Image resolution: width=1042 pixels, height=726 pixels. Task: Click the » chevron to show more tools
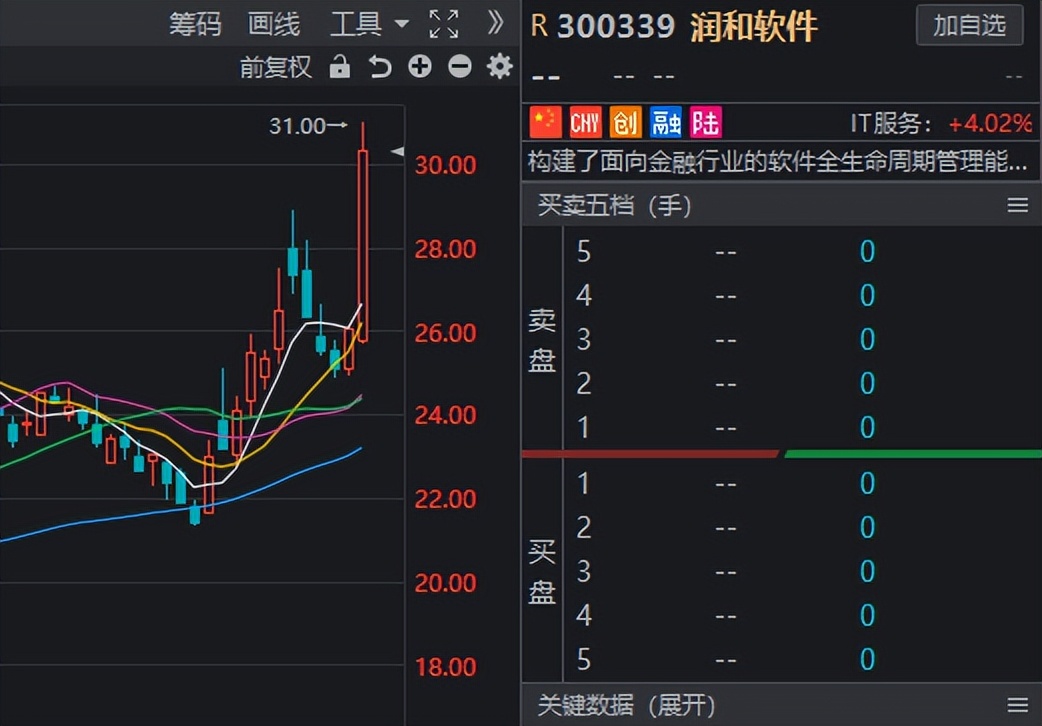(x=495, y=22)
